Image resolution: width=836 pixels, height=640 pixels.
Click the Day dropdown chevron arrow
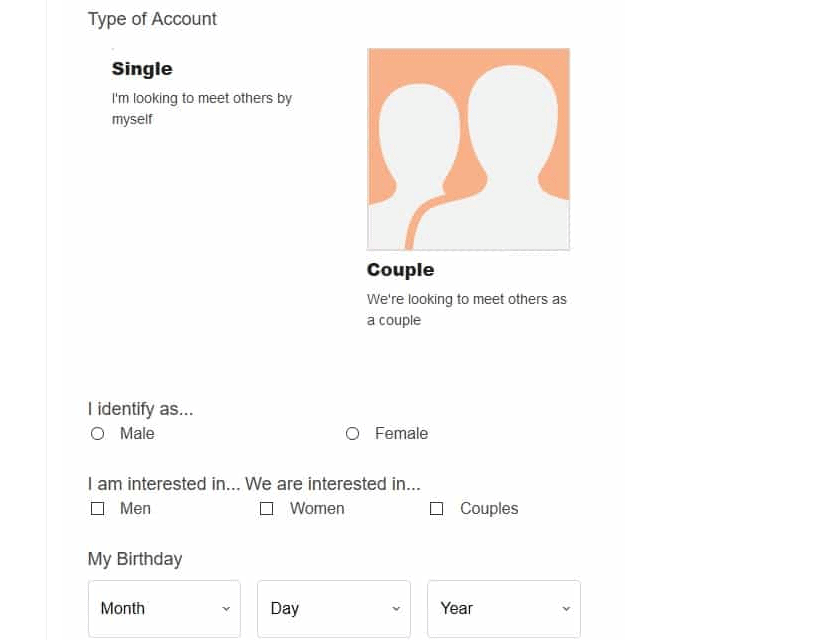[396, 609]
